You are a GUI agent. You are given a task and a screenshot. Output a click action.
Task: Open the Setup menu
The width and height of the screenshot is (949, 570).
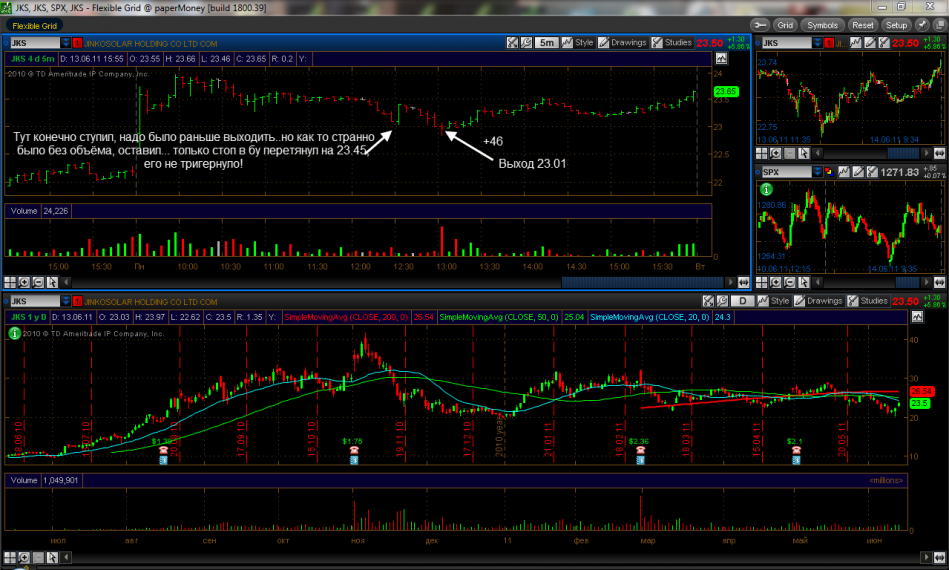[x=896, y=25]
